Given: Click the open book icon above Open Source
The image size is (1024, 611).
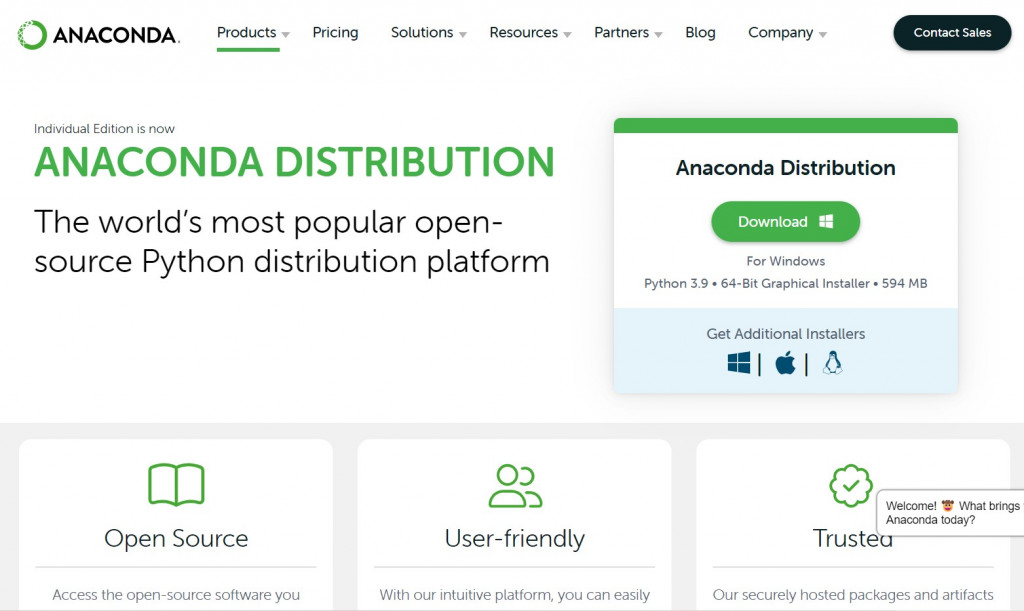Looking at the screenshot, I should (176, 484).
